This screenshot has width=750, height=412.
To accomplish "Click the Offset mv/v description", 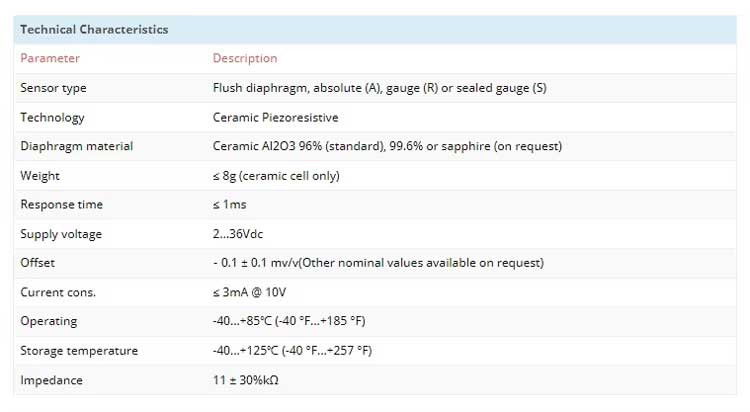I will click(x=378, y=263).
